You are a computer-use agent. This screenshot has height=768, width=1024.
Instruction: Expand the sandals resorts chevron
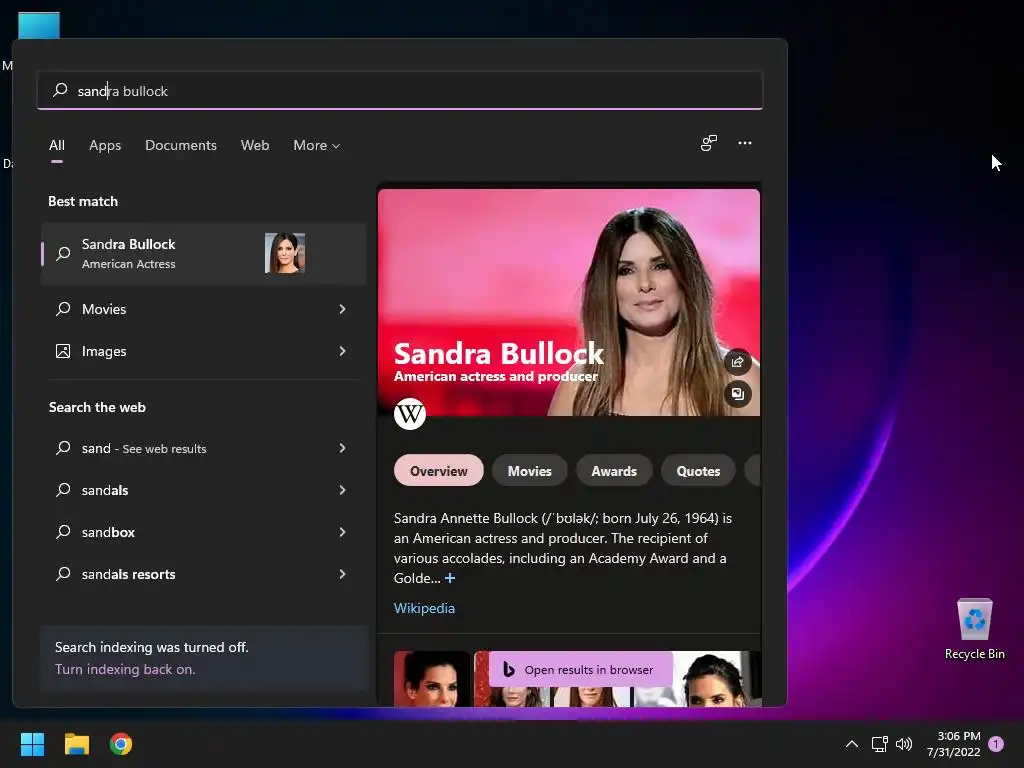click(x=342, y=574)
